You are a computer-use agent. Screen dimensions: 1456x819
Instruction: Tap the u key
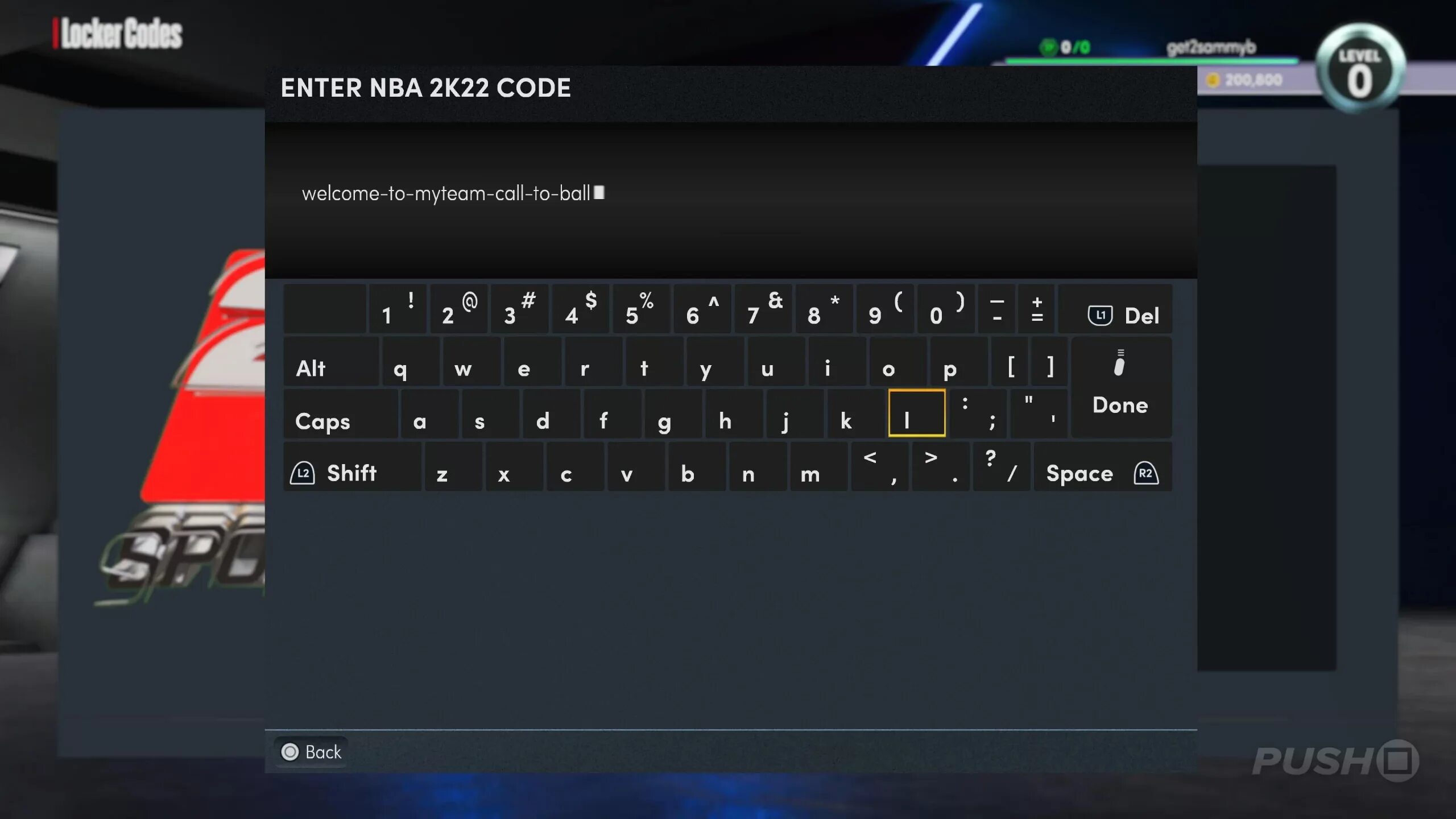coord(776,362)
